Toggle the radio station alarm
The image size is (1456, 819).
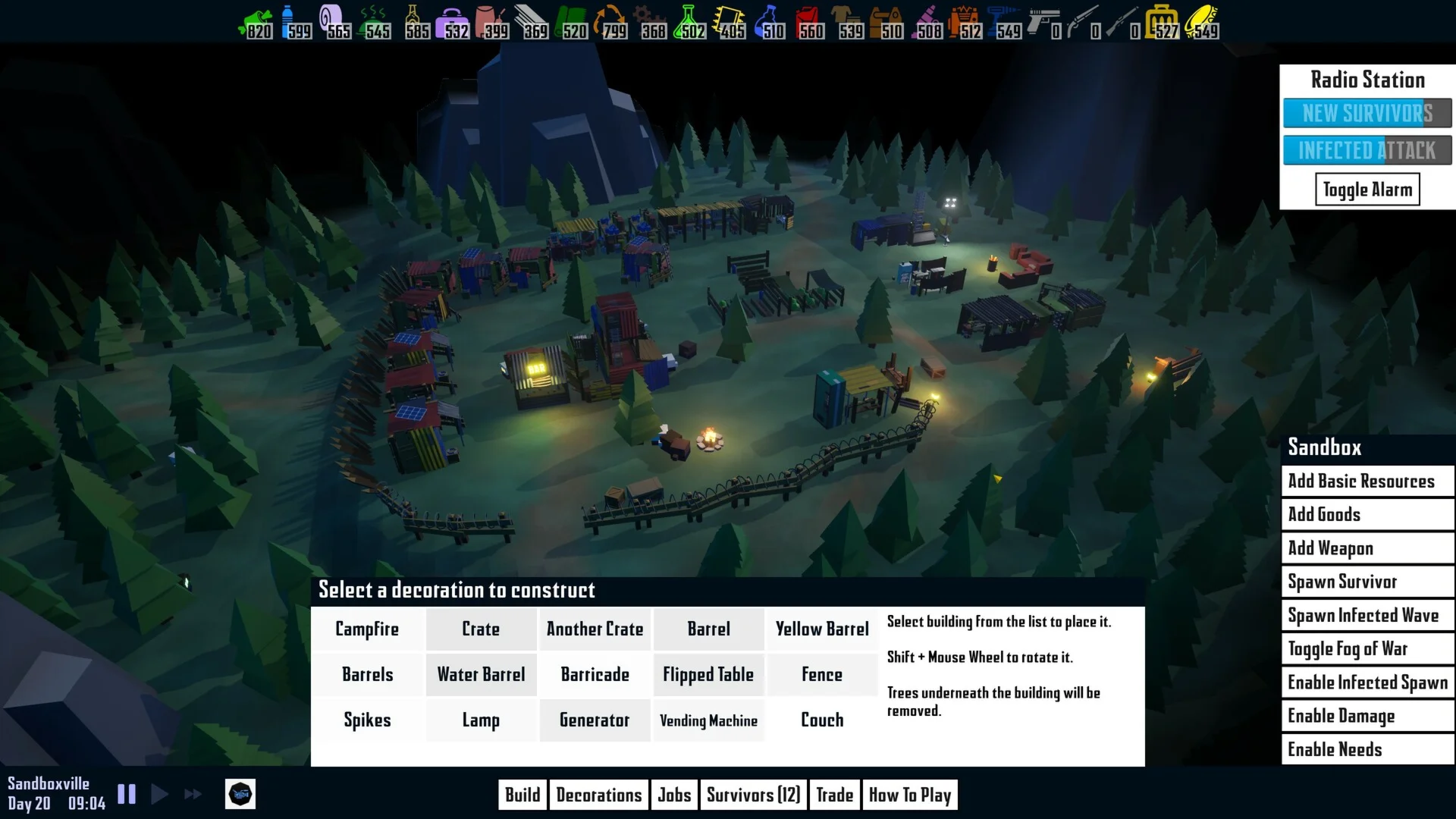pos(1367,190)
